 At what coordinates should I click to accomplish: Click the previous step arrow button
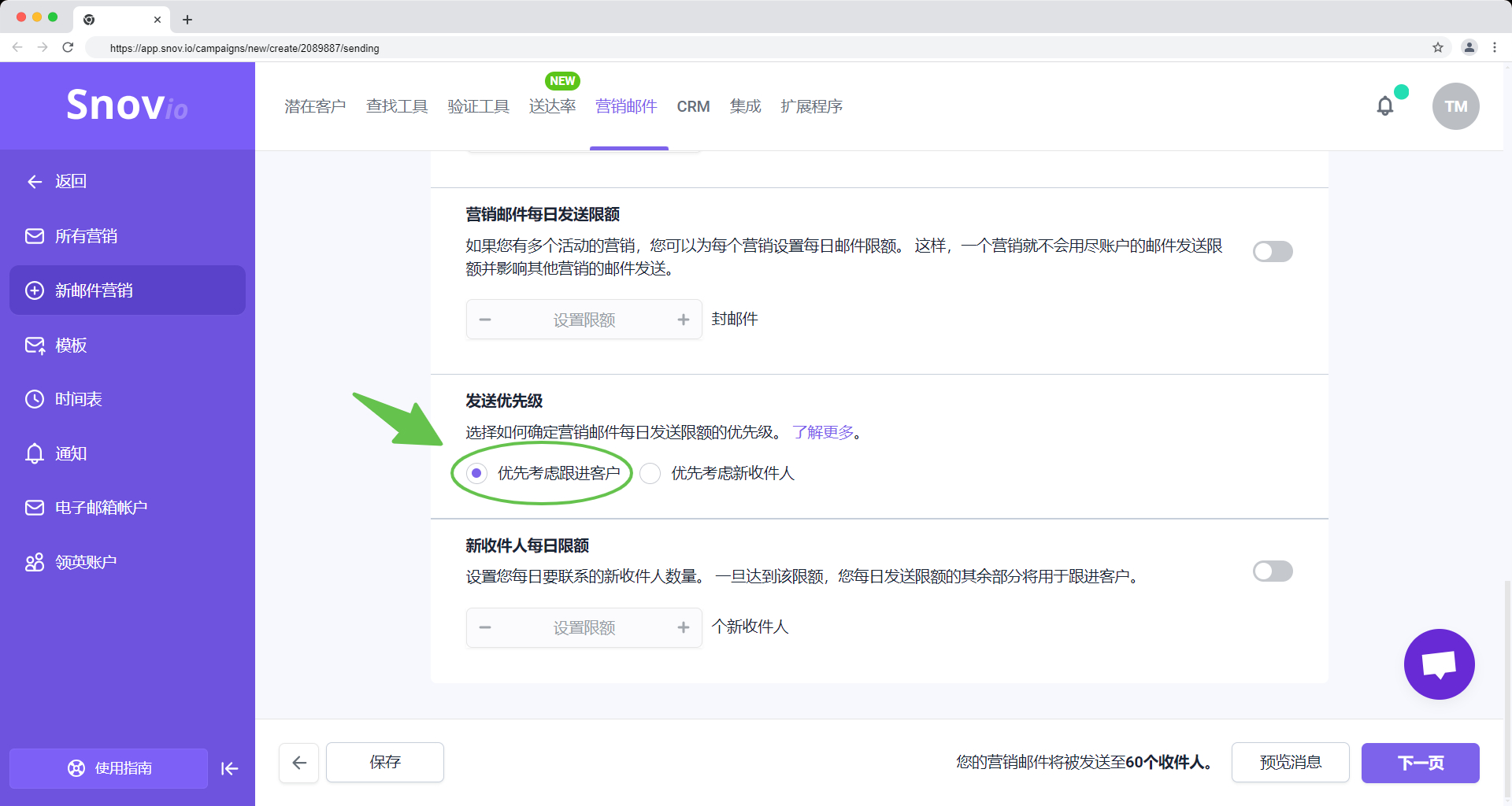click(x=299, y=762)
